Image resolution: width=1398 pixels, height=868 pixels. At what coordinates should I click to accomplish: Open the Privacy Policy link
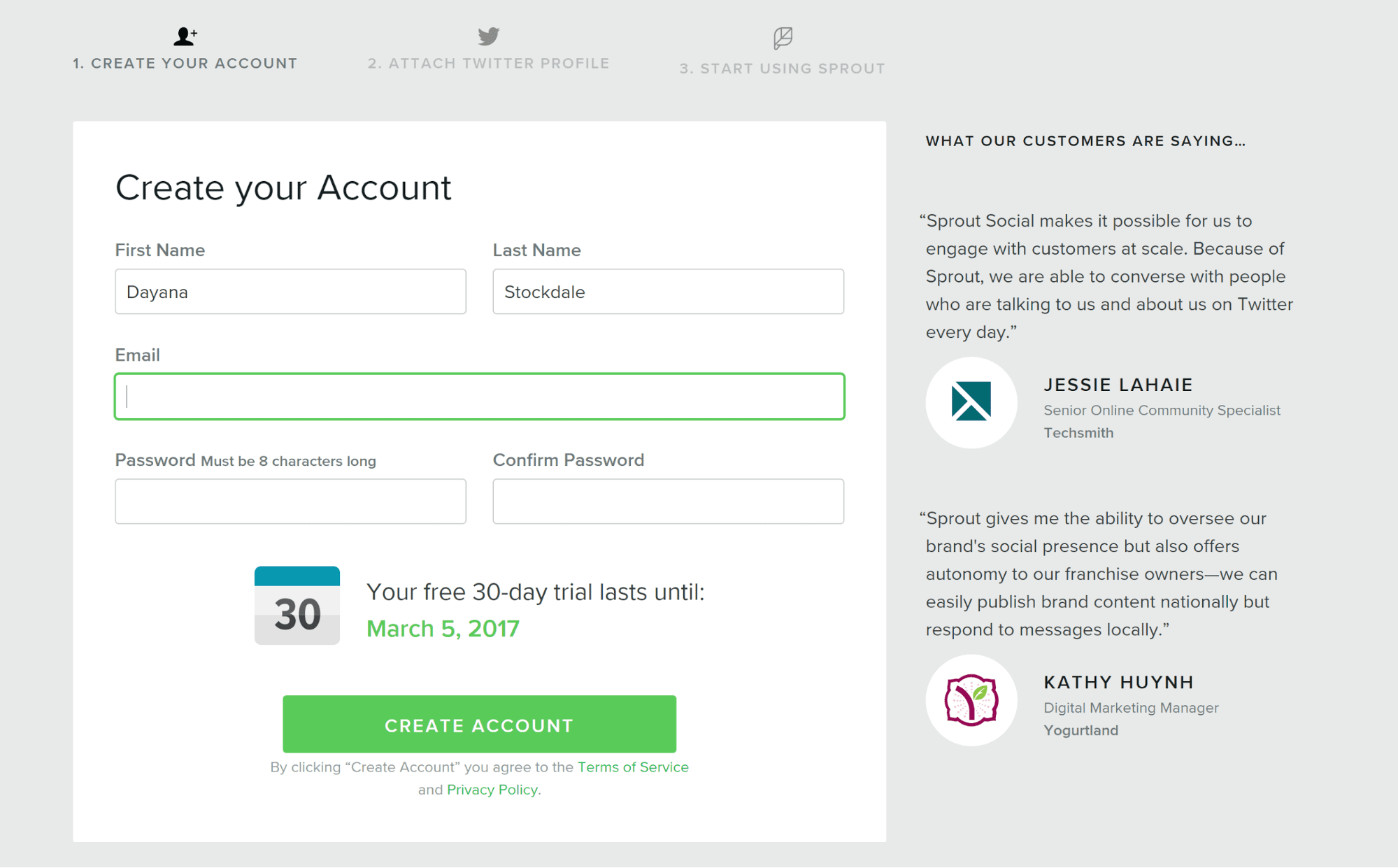(x=492, y=790)
